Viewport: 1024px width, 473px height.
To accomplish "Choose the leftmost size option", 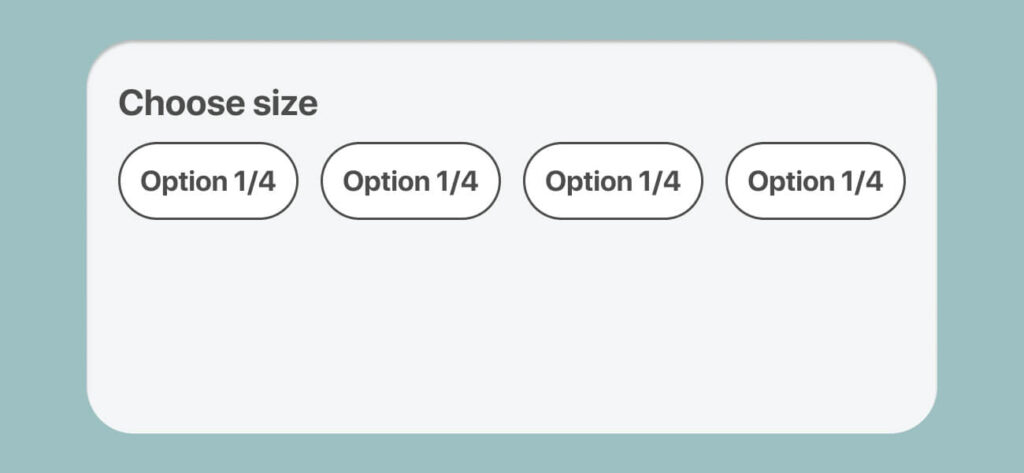I will click(208, 181).
